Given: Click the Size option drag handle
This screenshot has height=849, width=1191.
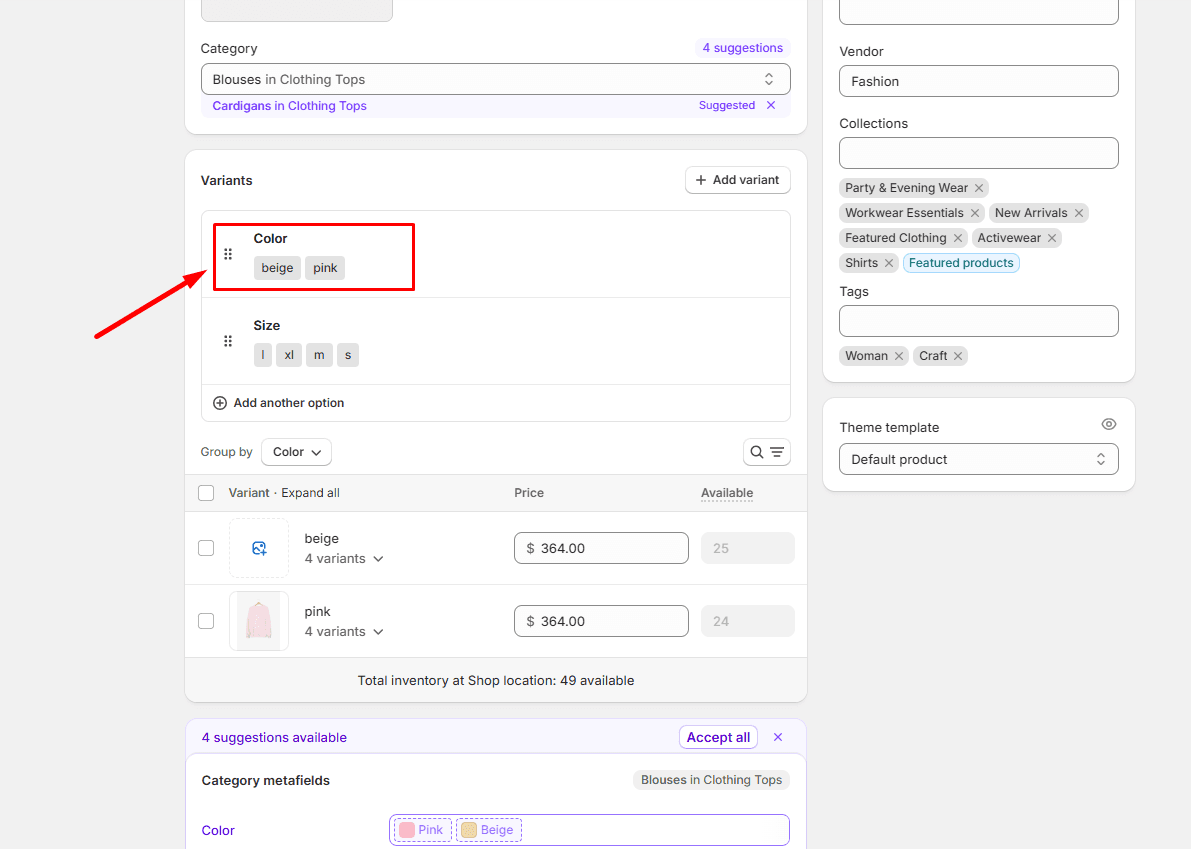Looking at the screenshot, I should point(228,341).
